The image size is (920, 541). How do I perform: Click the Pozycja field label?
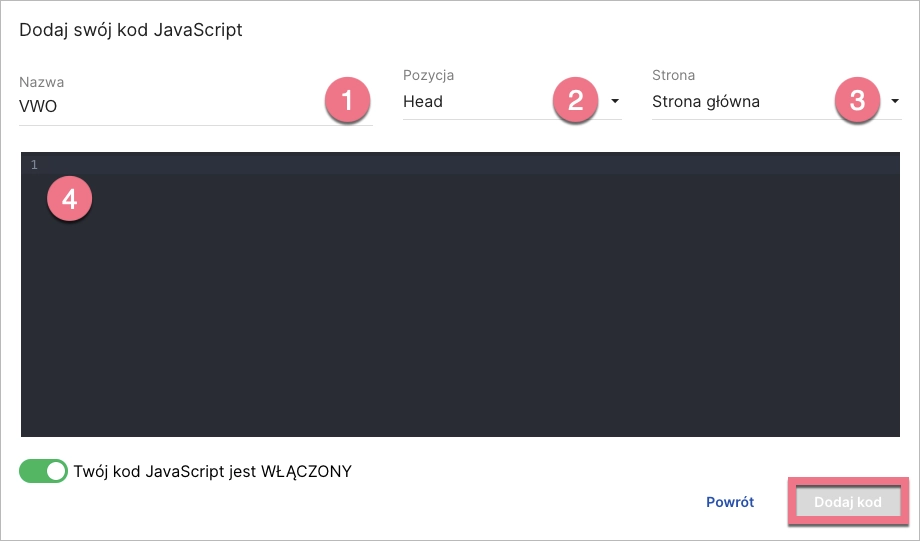pos(428,75)
